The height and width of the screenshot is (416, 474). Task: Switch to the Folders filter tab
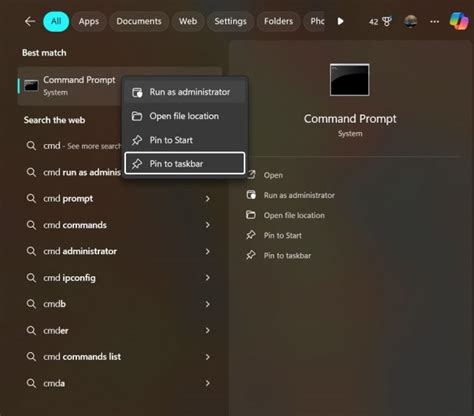[278, 21]
